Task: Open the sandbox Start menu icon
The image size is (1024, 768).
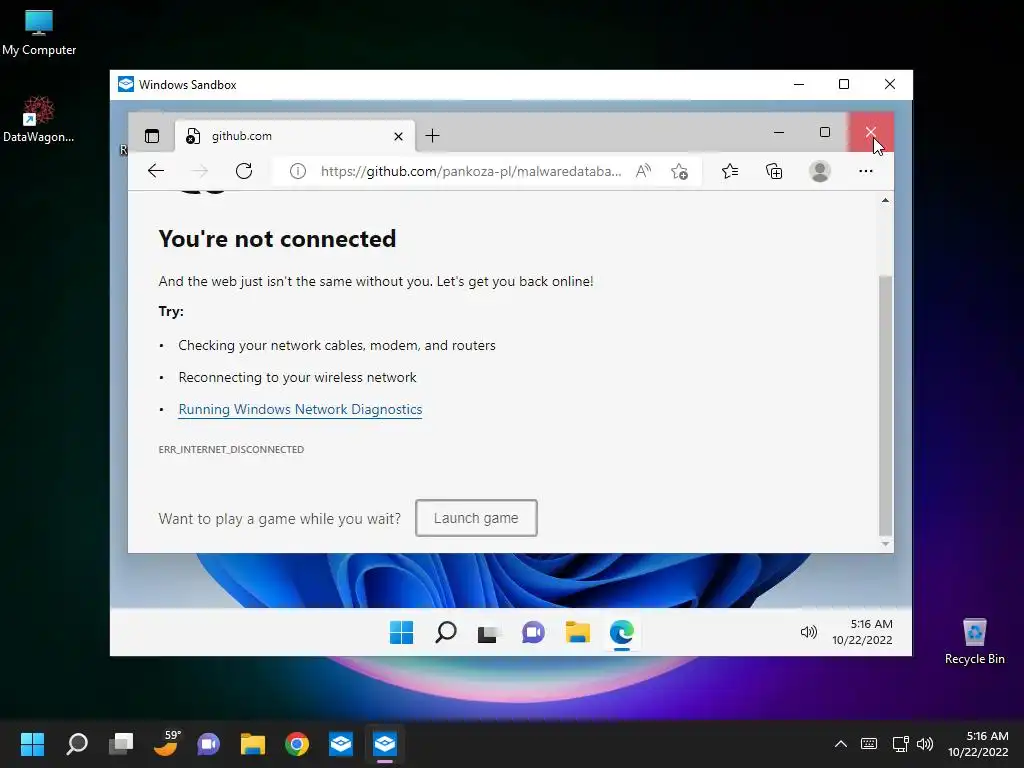Action: click(402, 632)
